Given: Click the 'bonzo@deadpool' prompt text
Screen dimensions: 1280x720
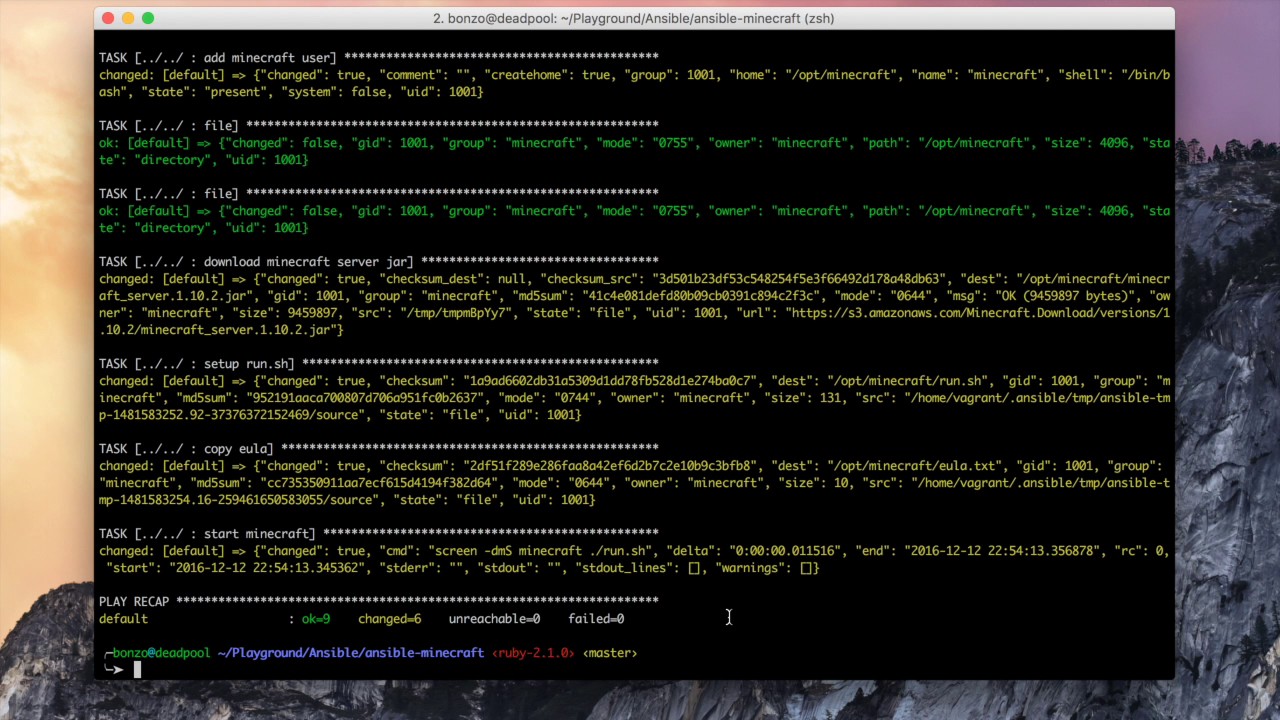Looking at the screenshot, I should click(x=161, y=653).
